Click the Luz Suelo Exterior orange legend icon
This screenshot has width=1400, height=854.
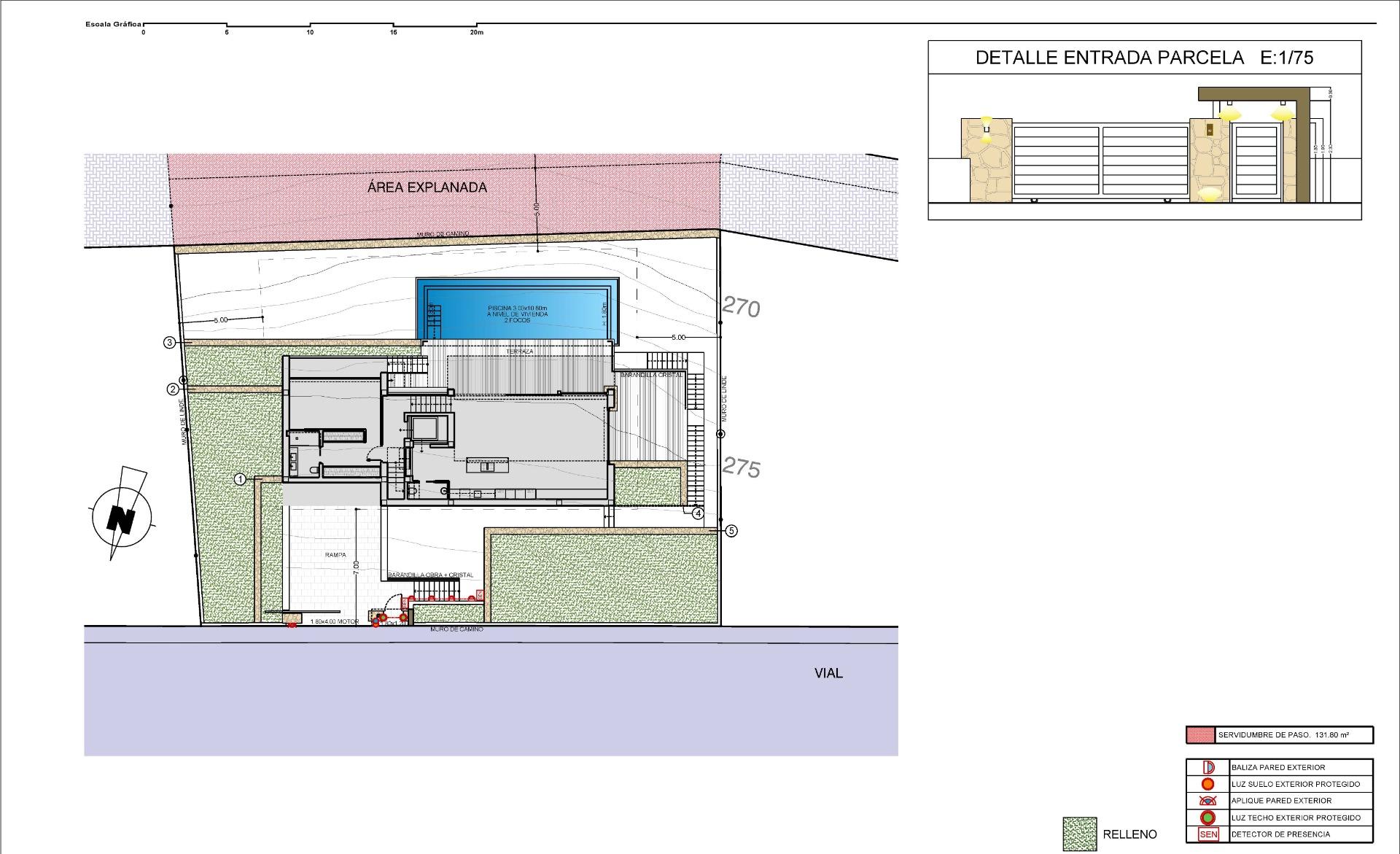1207,784
